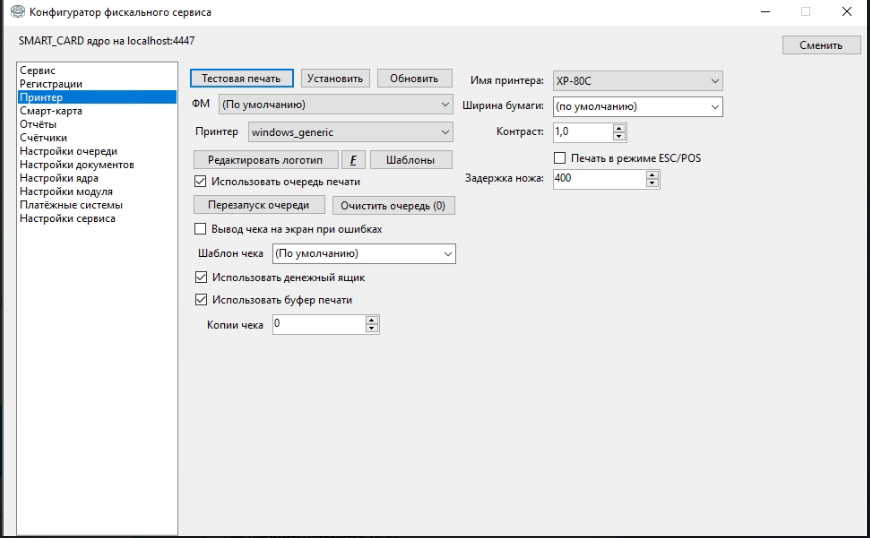Click the 'Задержка ножа' value field

click(600, 179)
